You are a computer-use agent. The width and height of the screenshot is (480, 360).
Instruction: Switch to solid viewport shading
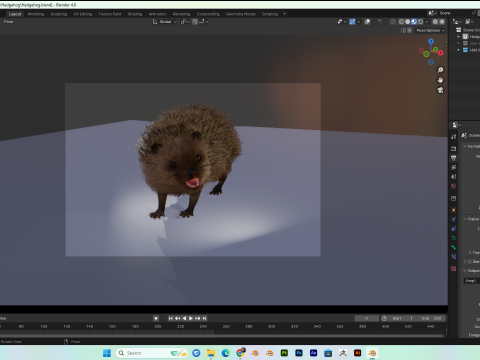click(x=408, y=22)
